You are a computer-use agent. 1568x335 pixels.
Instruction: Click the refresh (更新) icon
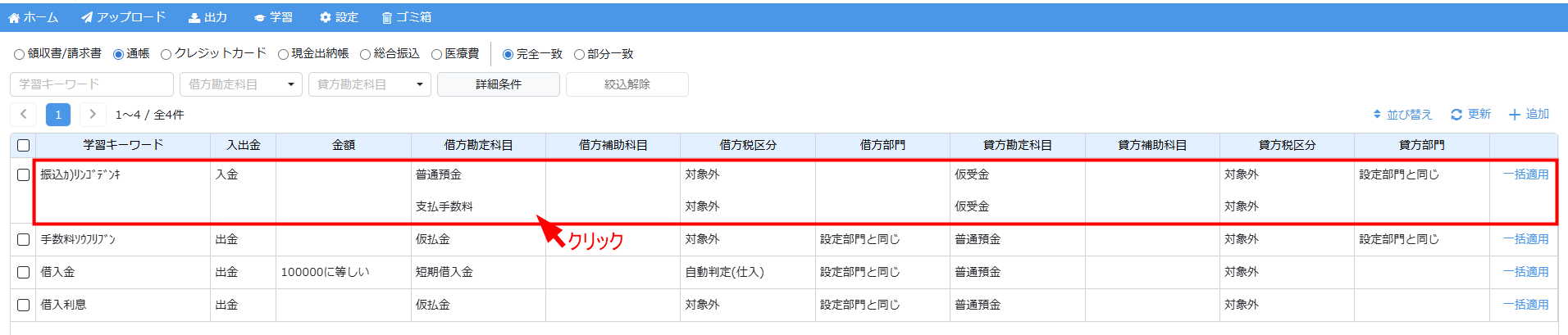pos(1456,115)
